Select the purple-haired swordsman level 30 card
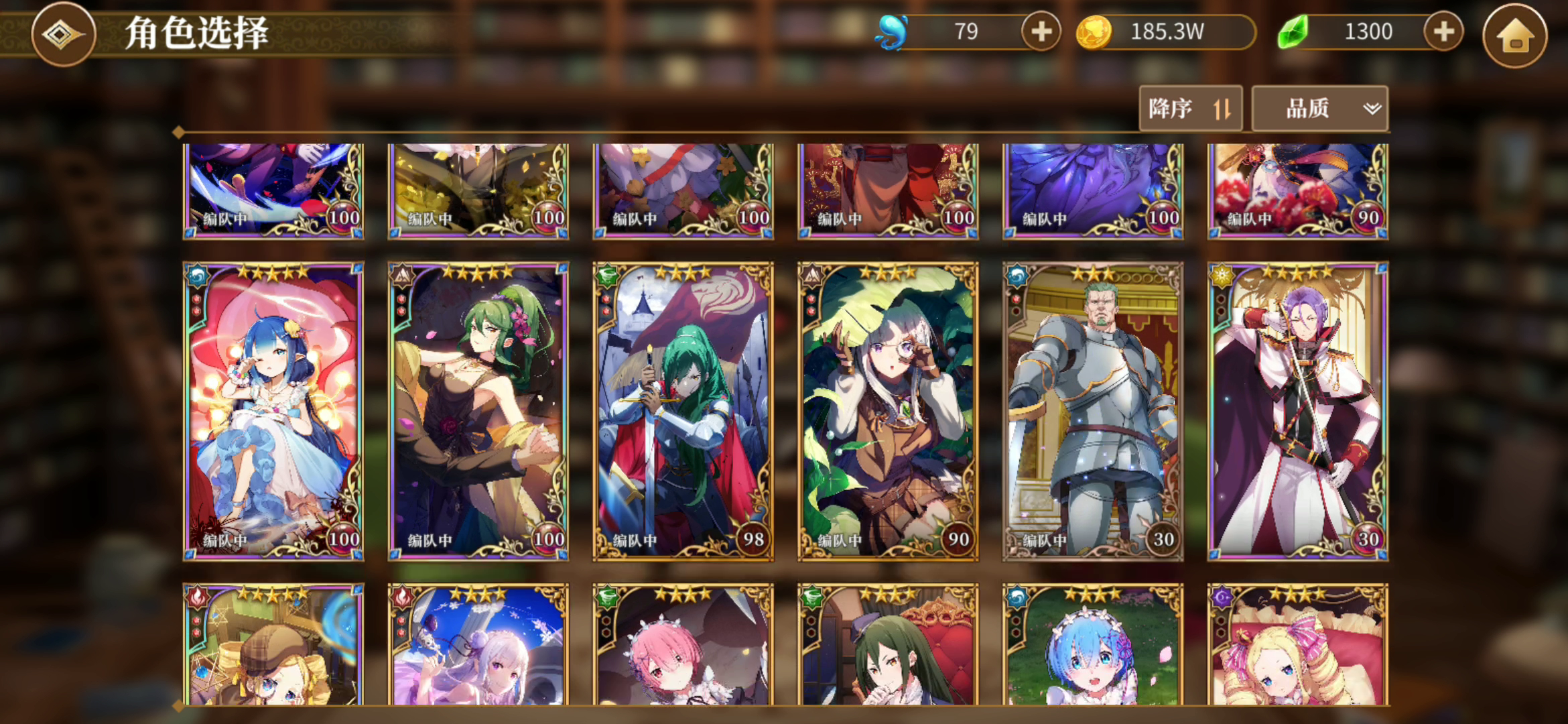 point(1298,412)
